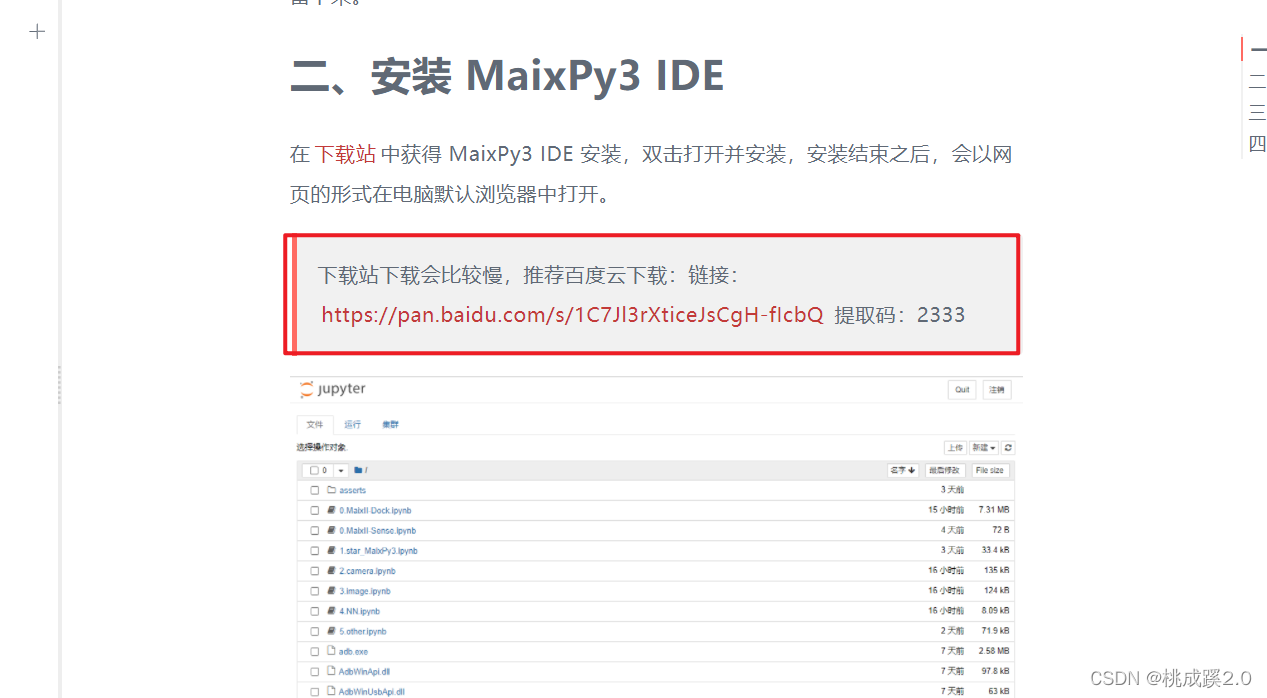This screenshot has width=1267, height=698.
Task: Check the box for AdbWinApi.dll
Action: pos(315,671)
